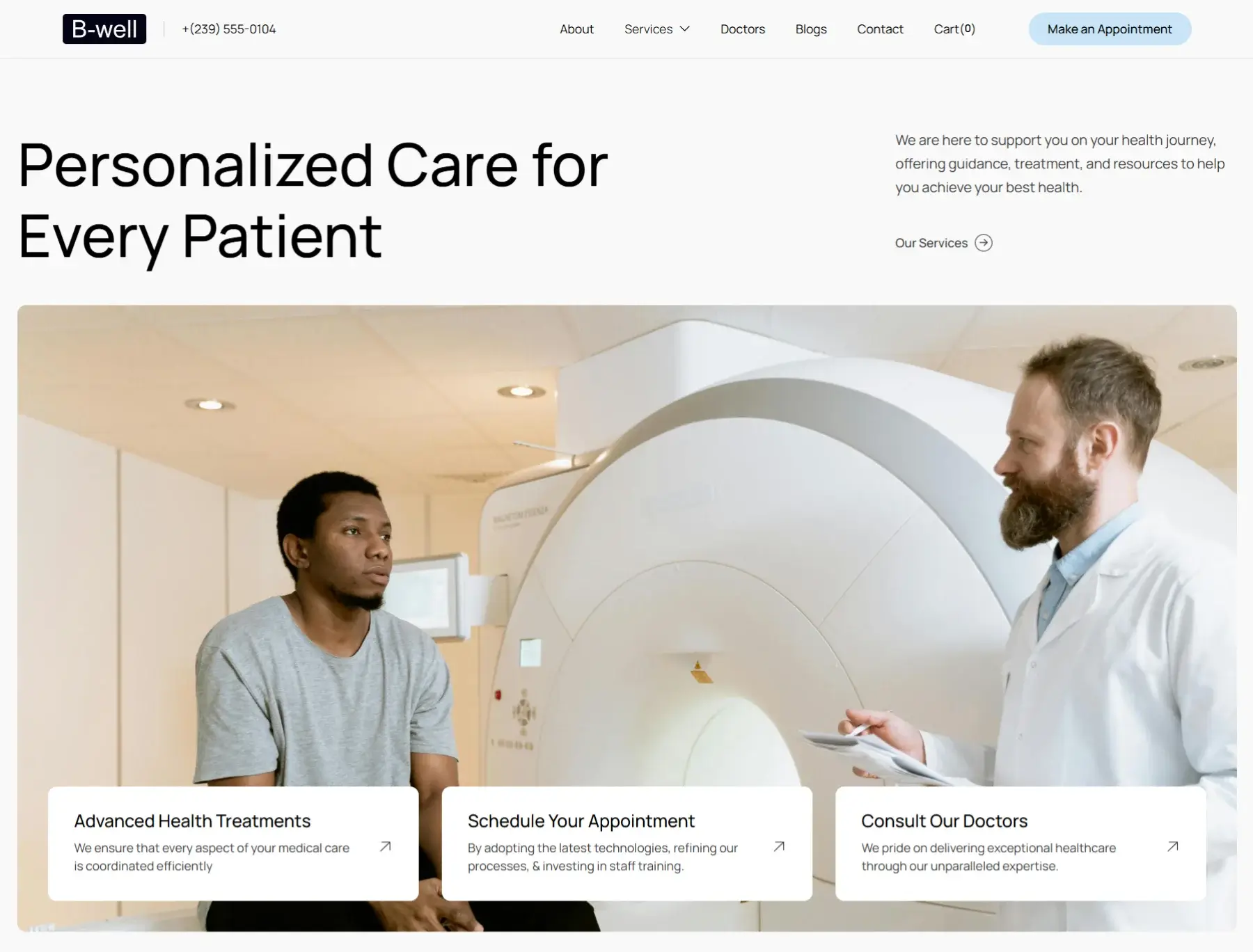The height and width of the screenshot is (952, 1253).
Task: Call the phone number +(239) 555-0104
Action: coord(228,29)
